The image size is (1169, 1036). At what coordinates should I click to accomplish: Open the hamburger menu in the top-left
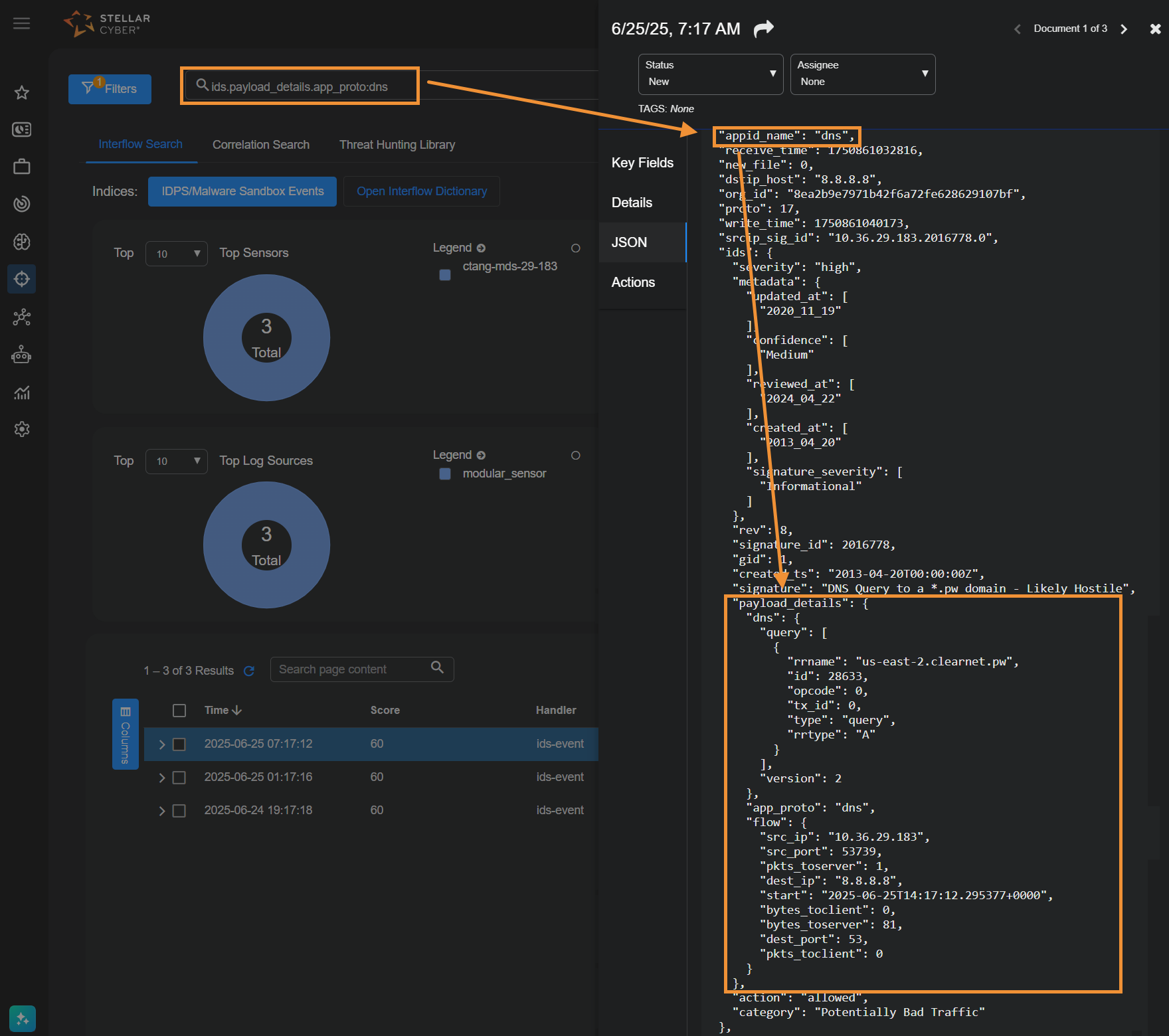(x=21, y=24)
